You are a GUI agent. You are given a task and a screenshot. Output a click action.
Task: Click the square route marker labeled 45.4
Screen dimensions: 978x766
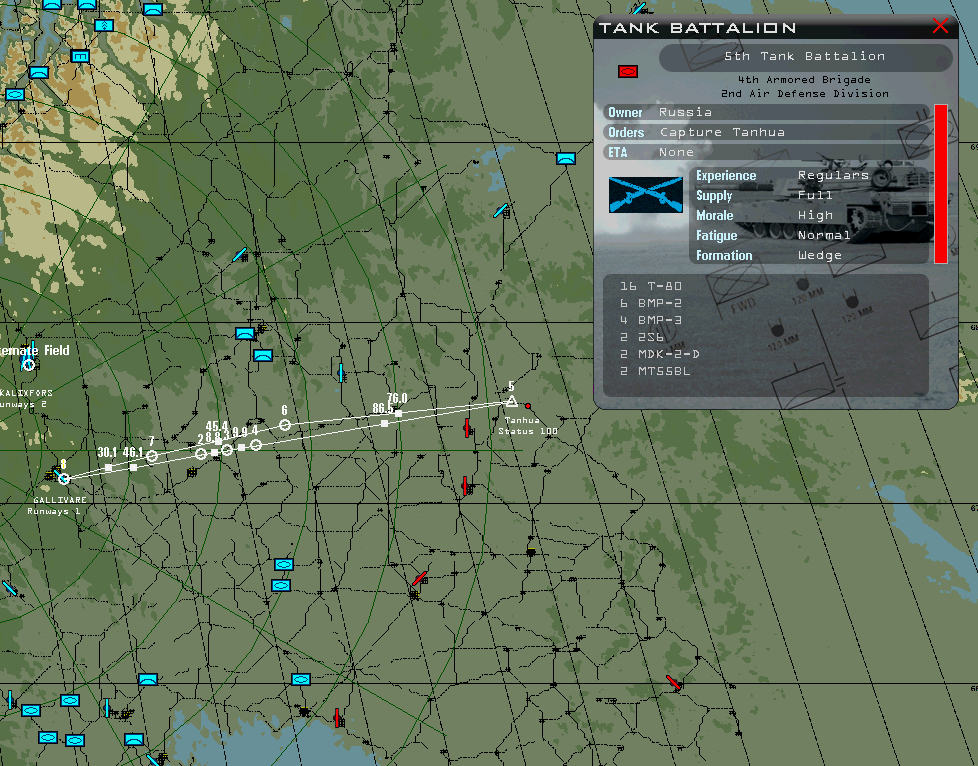tap(218, 442)
